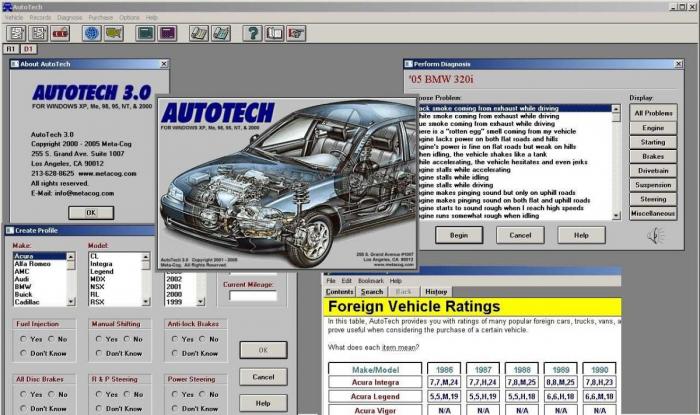
Task: Switch to the R1 tab
Action: click(11, 49)
